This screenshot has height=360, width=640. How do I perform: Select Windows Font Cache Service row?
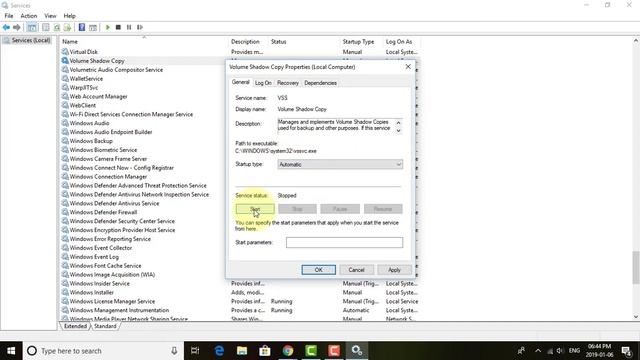105,266
